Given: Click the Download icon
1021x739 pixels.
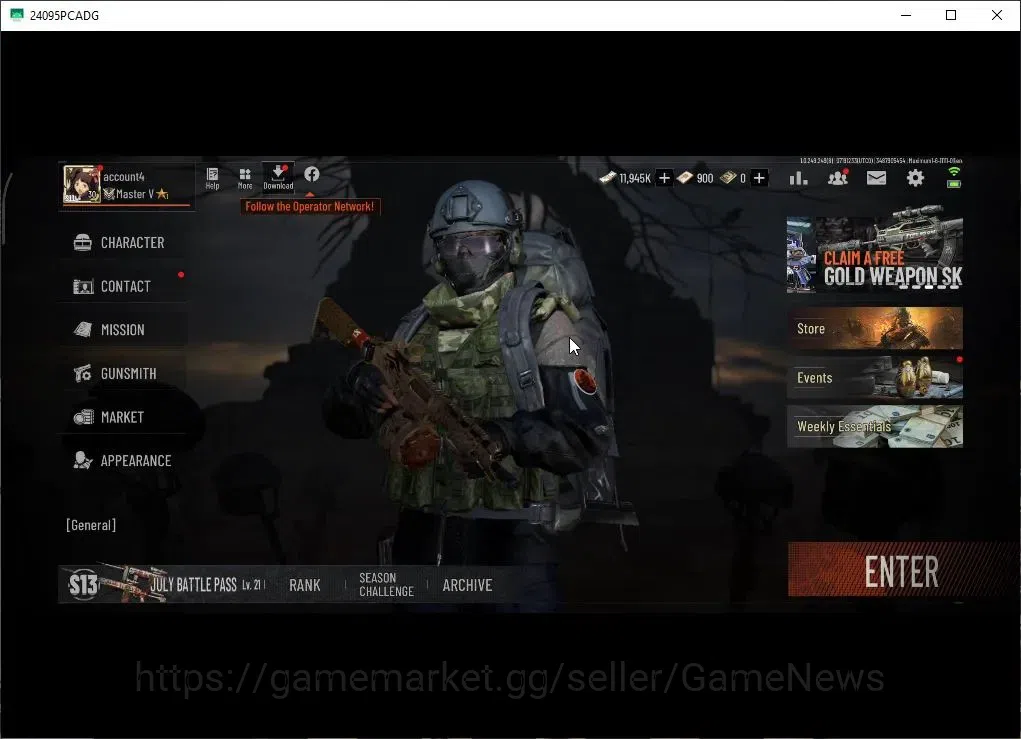Looking at the screenshot, I should (278, 177).
